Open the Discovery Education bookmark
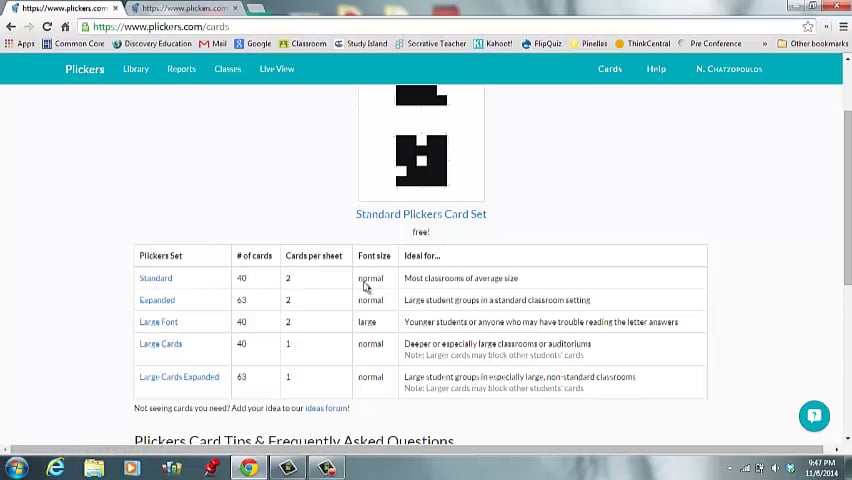Screen dimensions: 852x480 (x=152, y=43)
